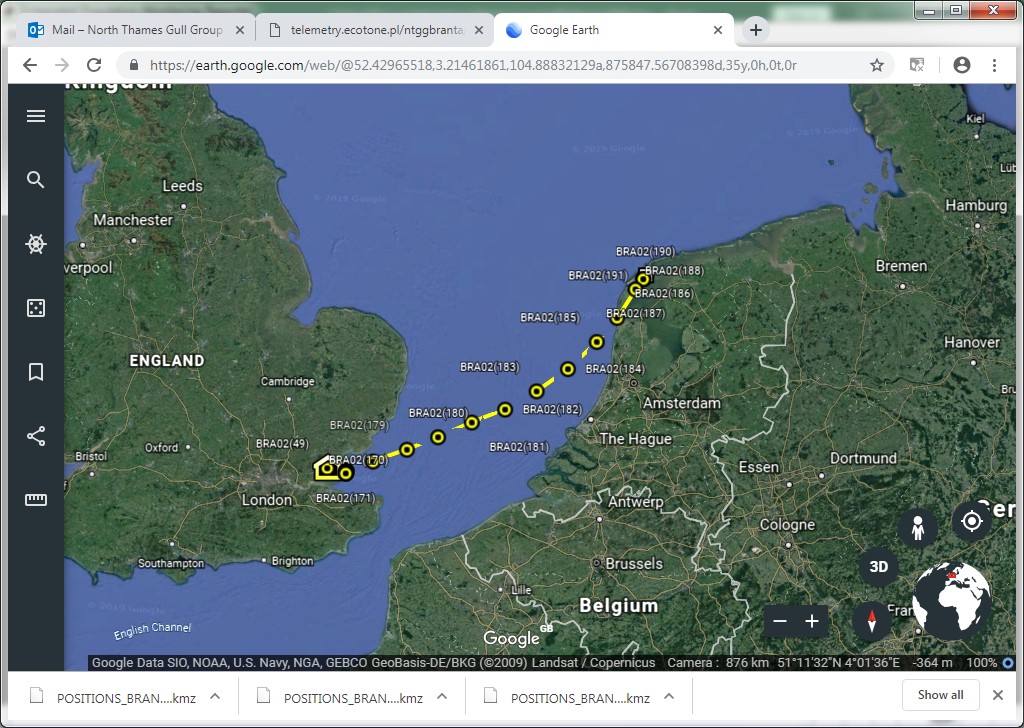Viewport: 1024px width, 728px height.
Task: Click the BRA02(184) position label
Action: tap(615, 369)
